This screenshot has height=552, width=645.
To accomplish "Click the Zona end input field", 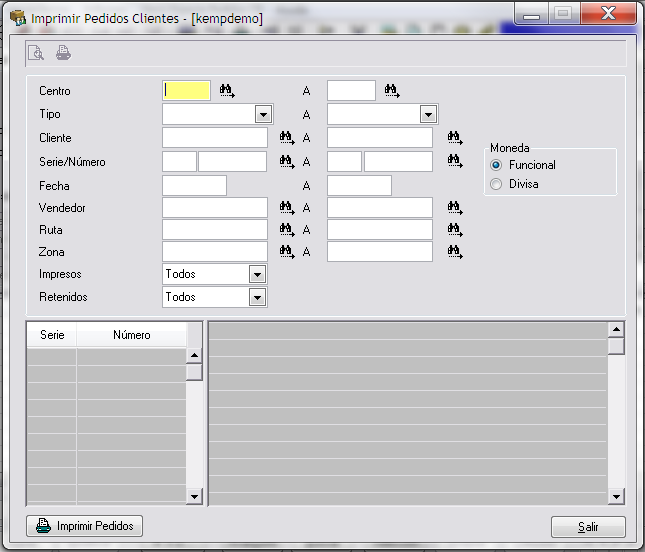I will click(x=380, y=251).
